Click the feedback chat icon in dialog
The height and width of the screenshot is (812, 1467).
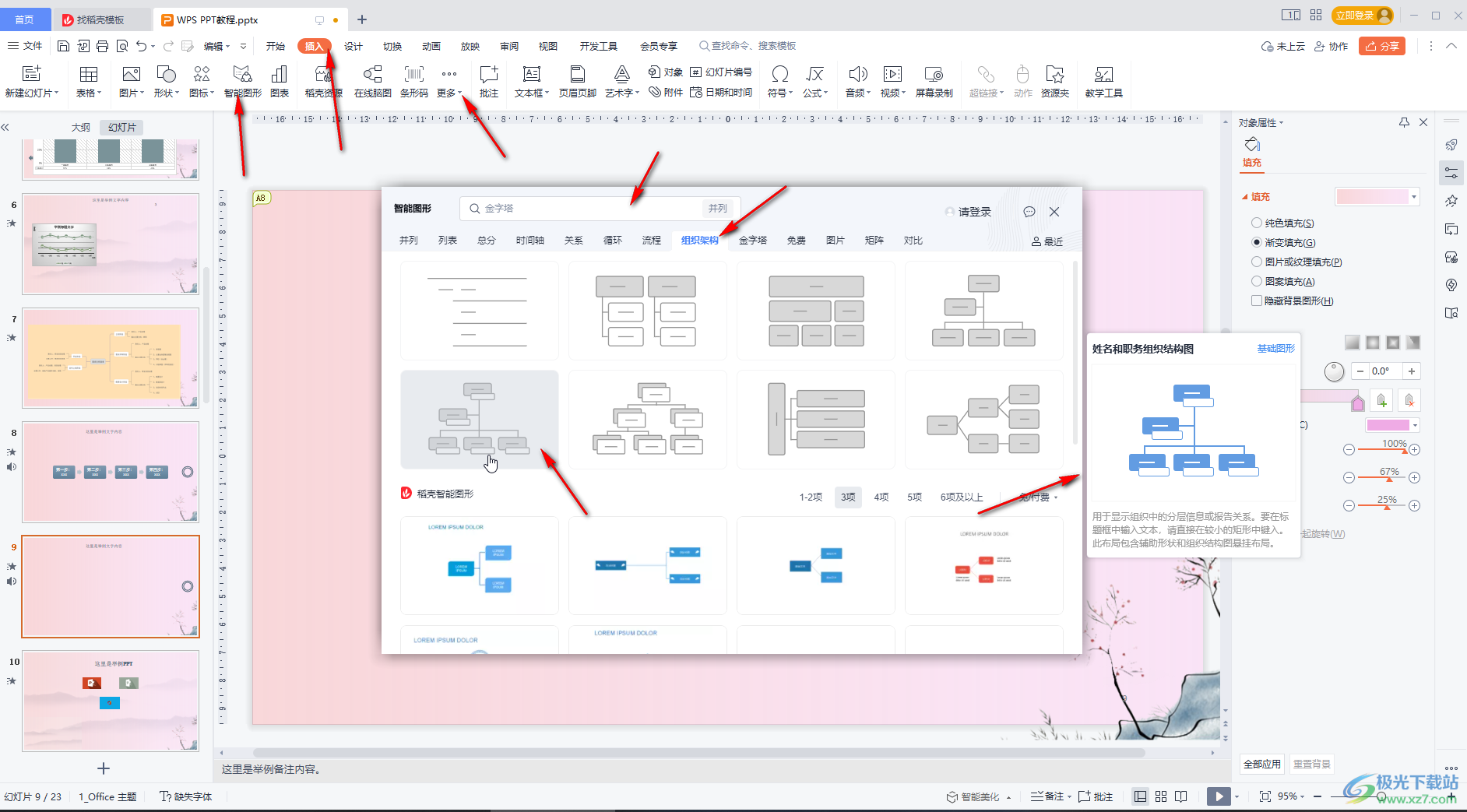[1029, 212]
